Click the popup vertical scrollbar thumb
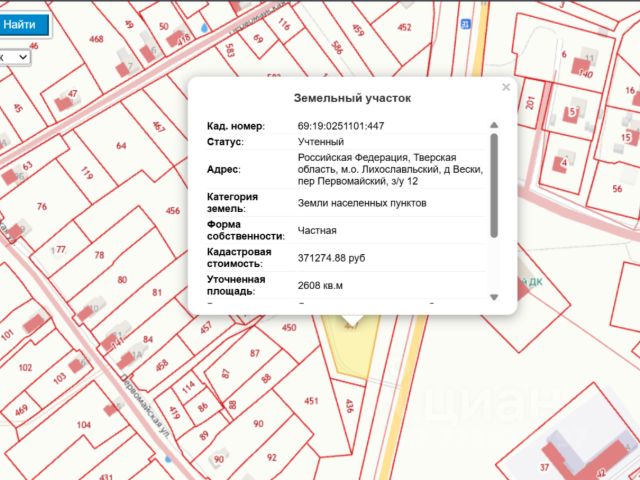This screenshot has height=480, width=640. (x=494, y=185)
